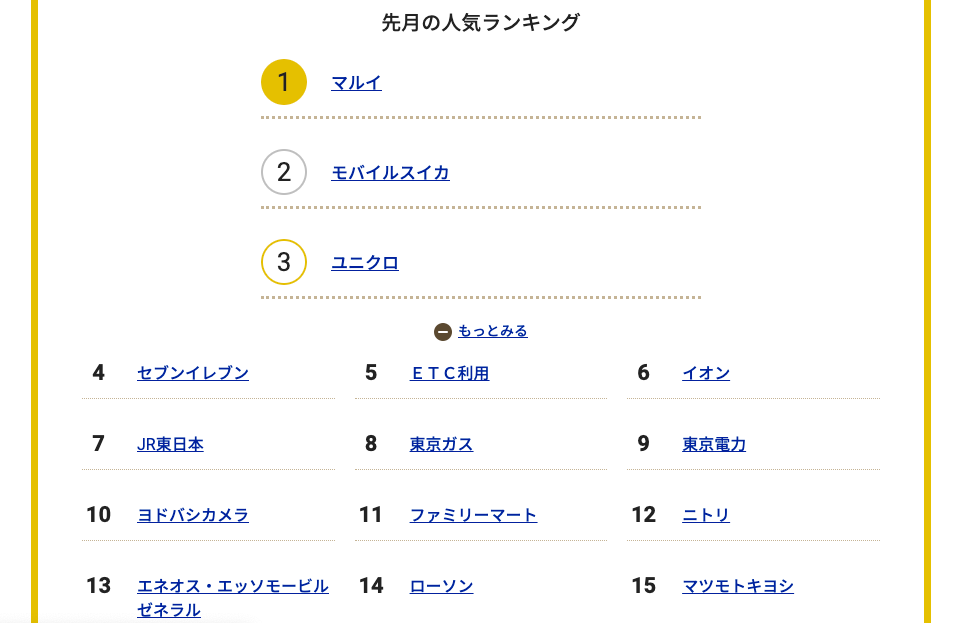Open the ヨドバシカメラ link
This screenshot has width=976, height=623.
193,515
